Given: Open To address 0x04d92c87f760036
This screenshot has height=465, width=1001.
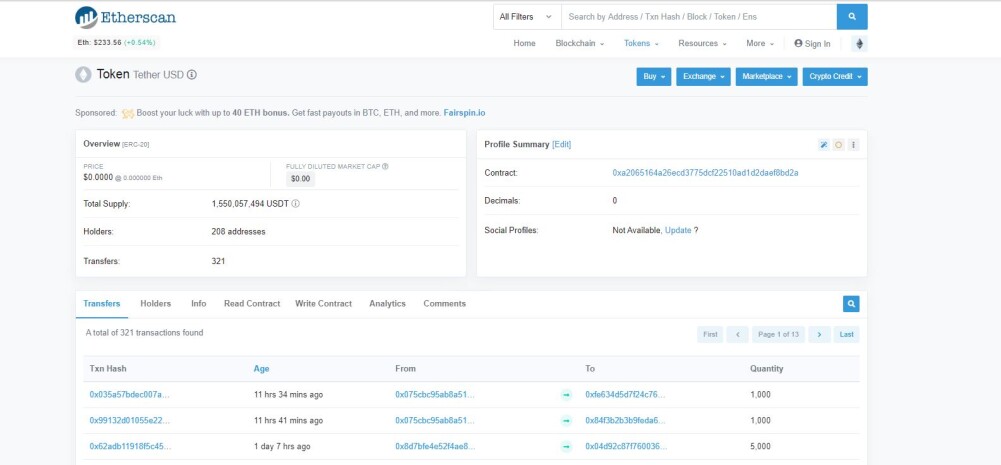Looking at the screenshot, I should click(626, 446).
